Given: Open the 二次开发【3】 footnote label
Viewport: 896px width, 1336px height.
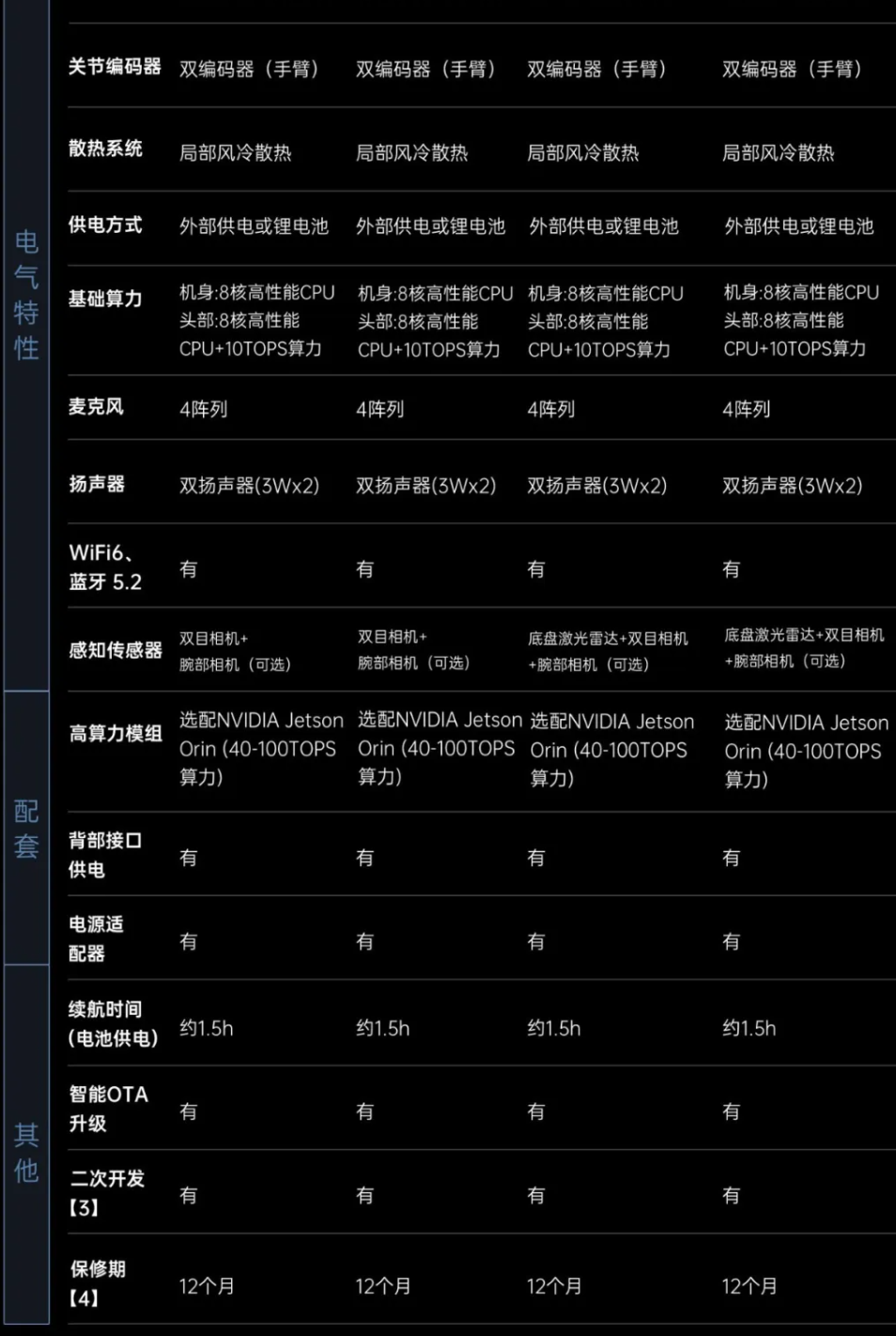Looking at the screenshot, I should pyautogui.click(x=106, y=1192).
